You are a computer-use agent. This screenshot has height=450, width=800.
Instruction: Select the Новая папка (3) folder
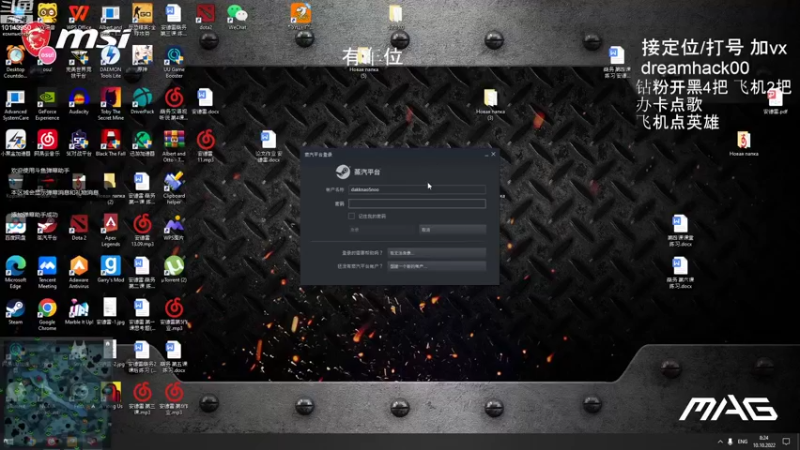pos(490,105)
